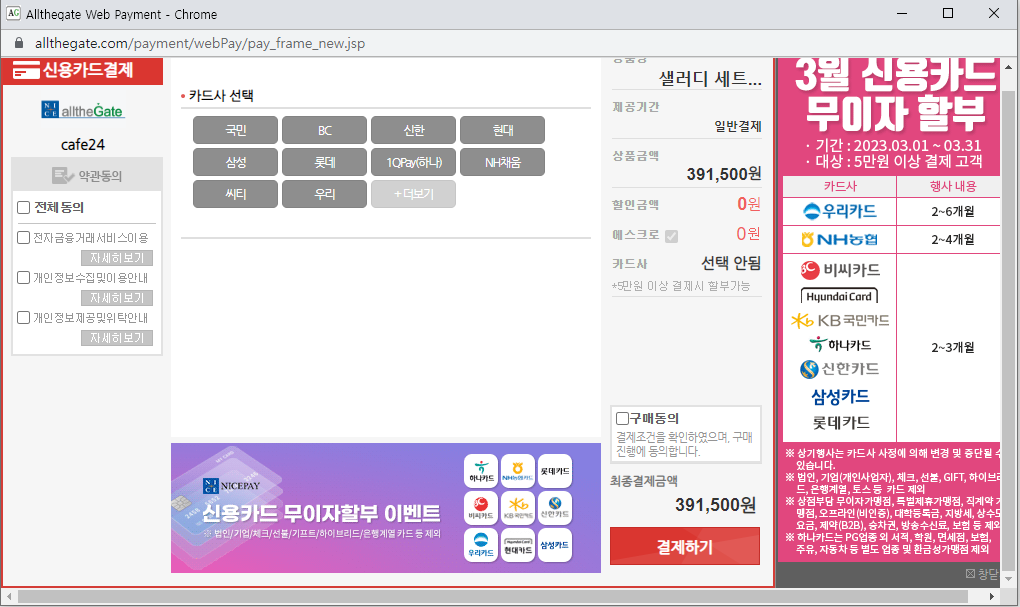Click the NICEPAY logo on banner

pyautogui.click(x=232, y=485)
